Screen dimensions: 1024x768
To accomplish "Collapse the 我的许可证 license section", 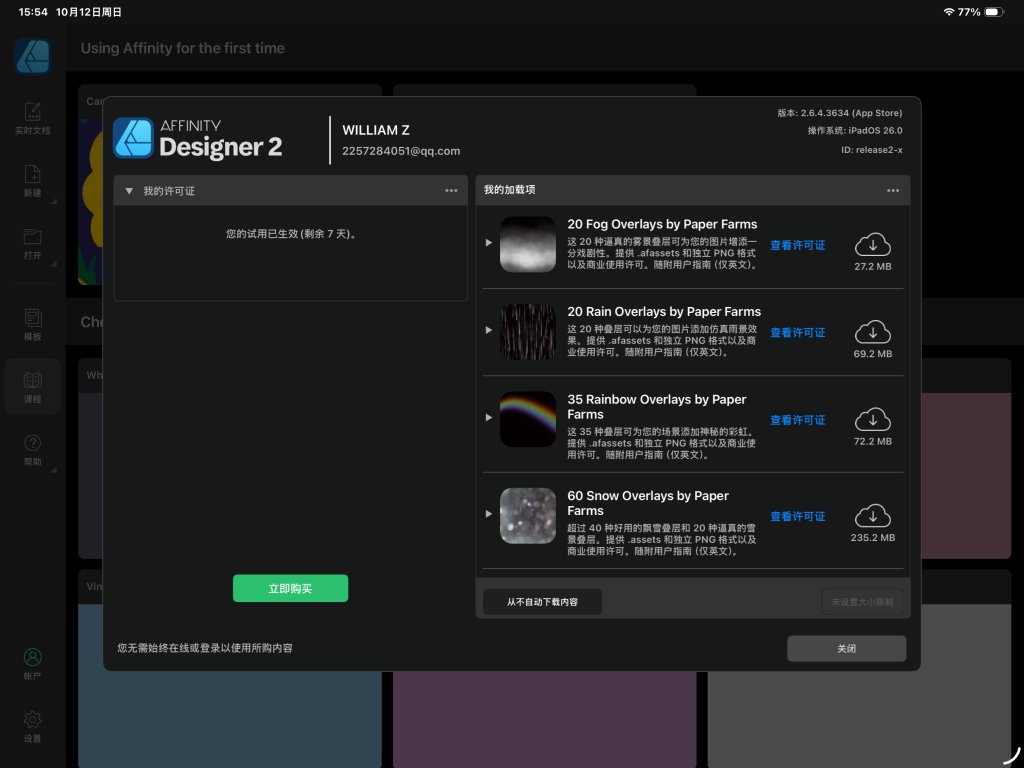I will click(x=129, y=190).
